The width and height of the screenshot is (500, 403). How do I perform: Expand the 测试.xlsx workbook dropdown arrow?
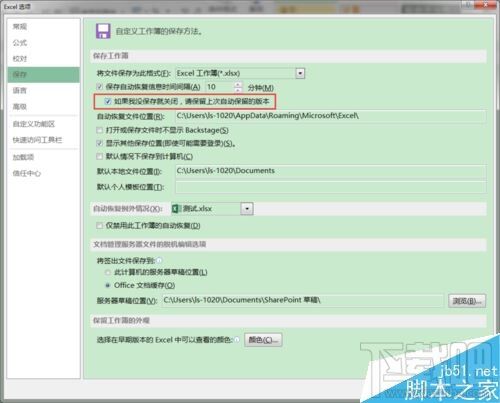coord(247,209)
